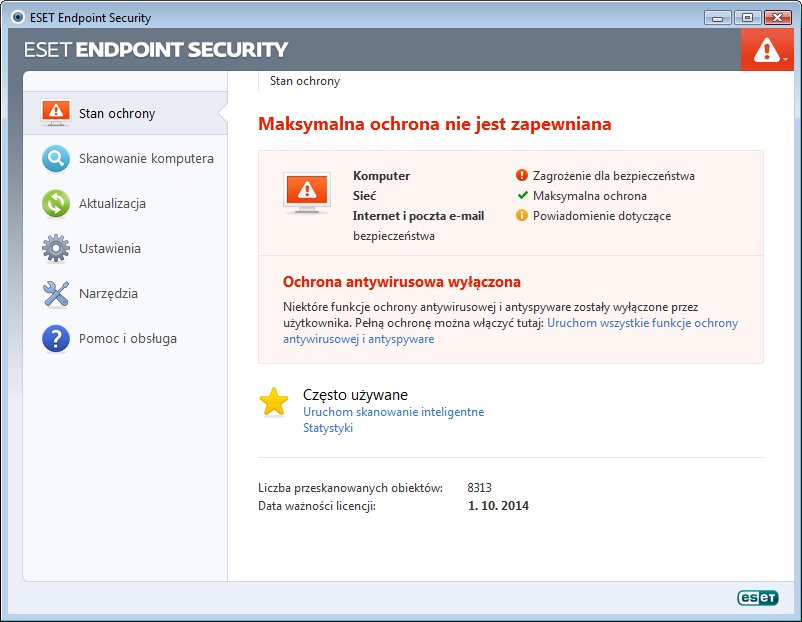Click the ESET eye icon in title bar

(18, 17)
